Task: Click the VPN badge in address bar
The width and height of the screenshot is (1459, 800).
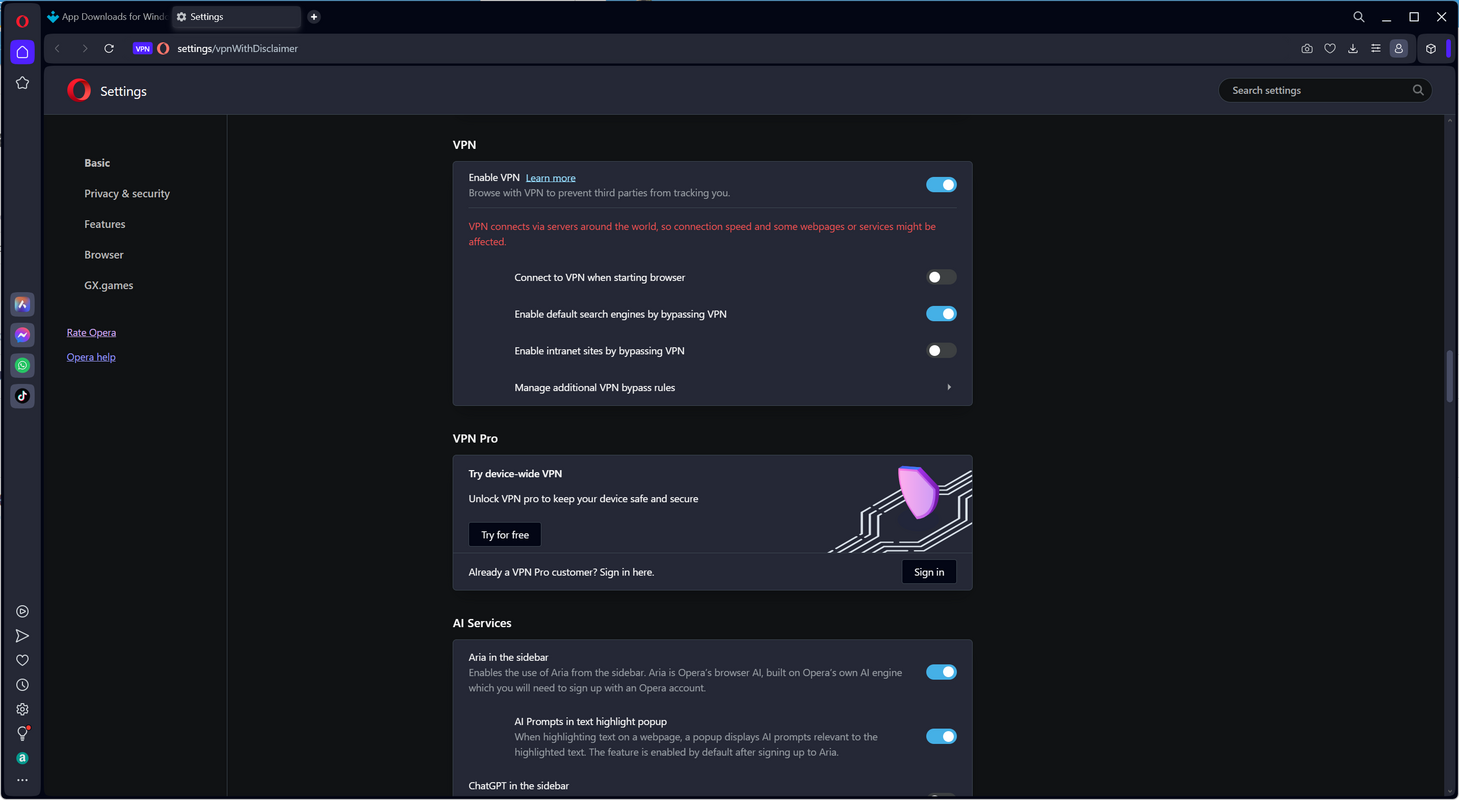Action: click(142, 48)
